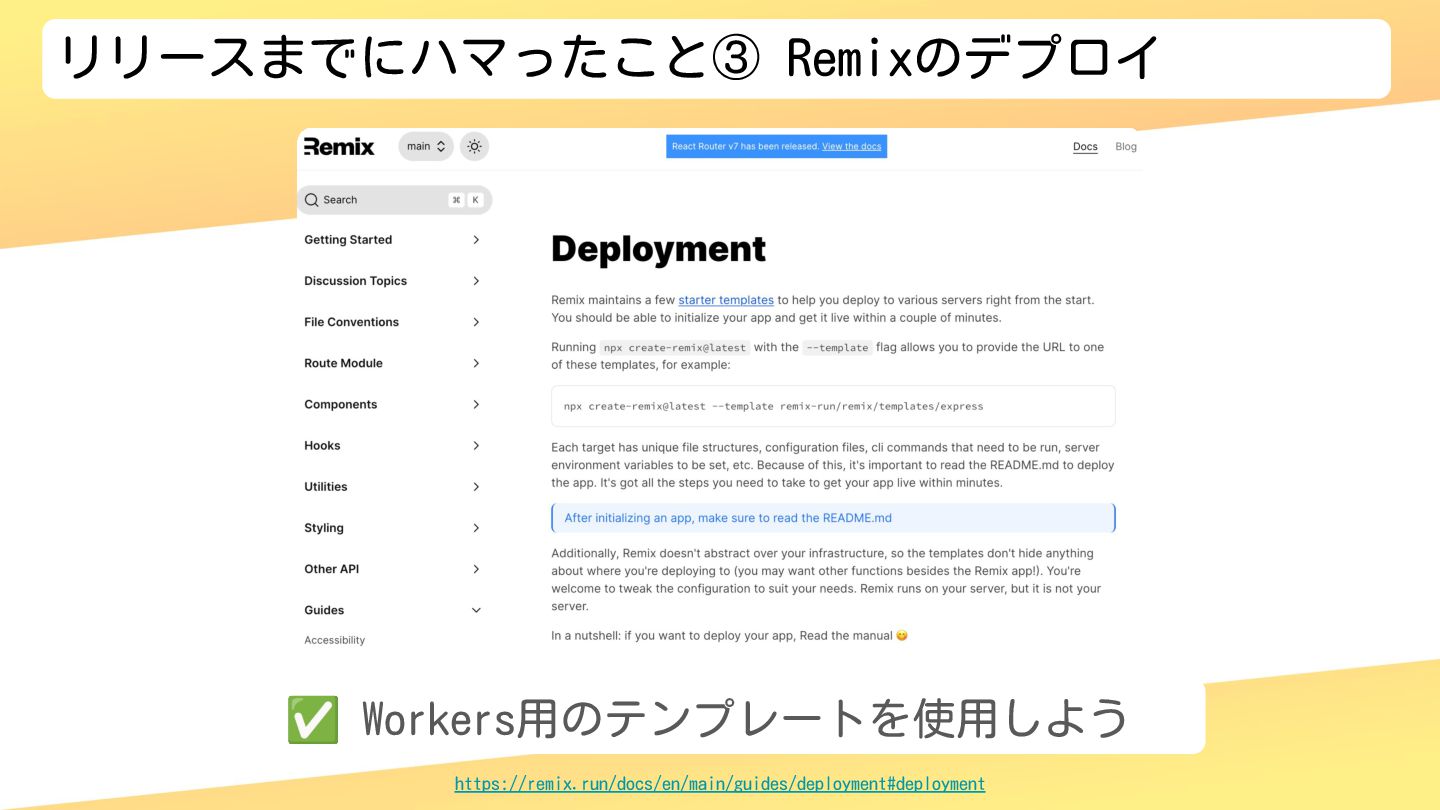
Task: Expand the Utilities chevron
Action: point(476,487)
